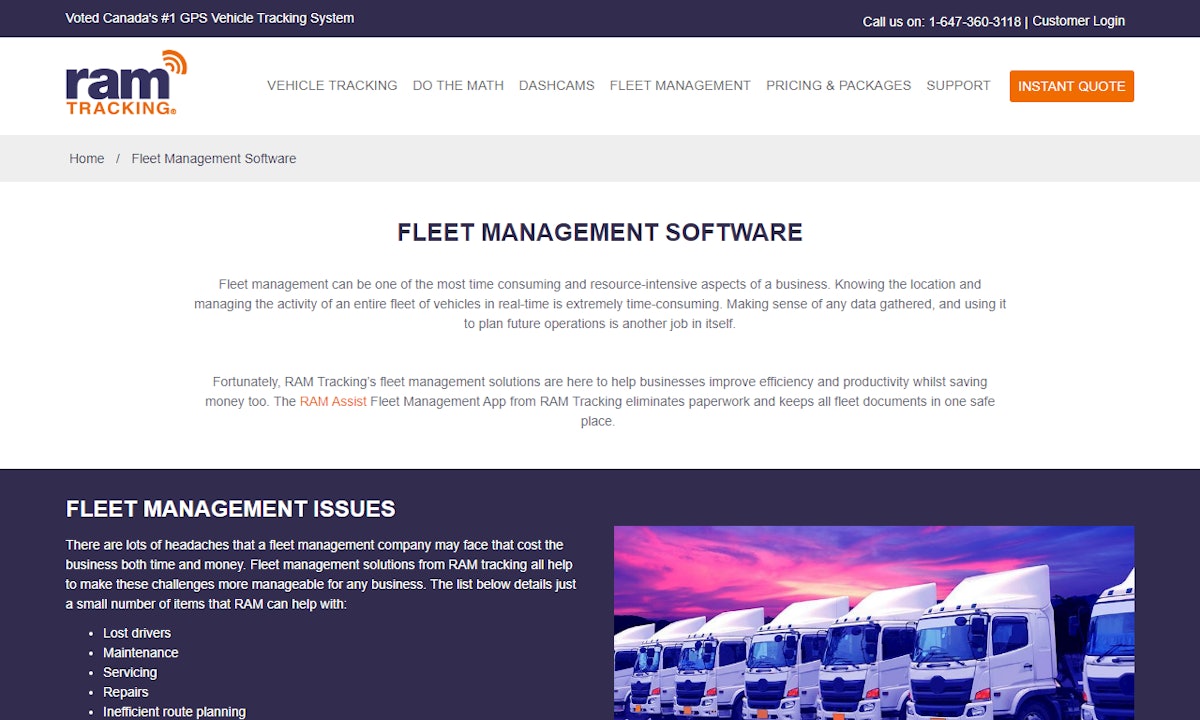
Task: Open the Vehicle Tracking menu
Action: (x=332, y=86)
